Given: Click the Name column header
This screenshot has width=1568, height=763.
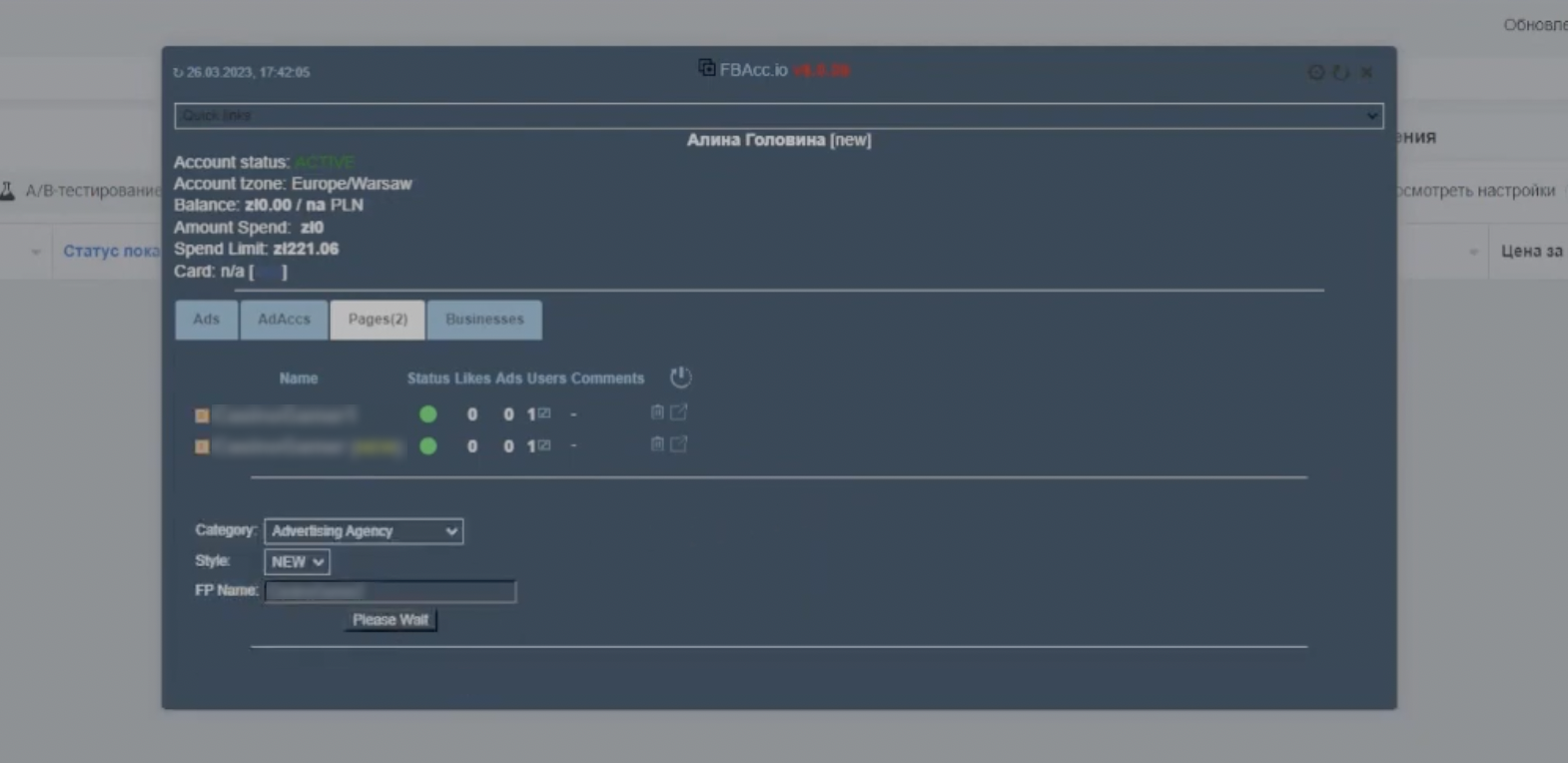Looking at the screenshot, I should tap(299, 379).
